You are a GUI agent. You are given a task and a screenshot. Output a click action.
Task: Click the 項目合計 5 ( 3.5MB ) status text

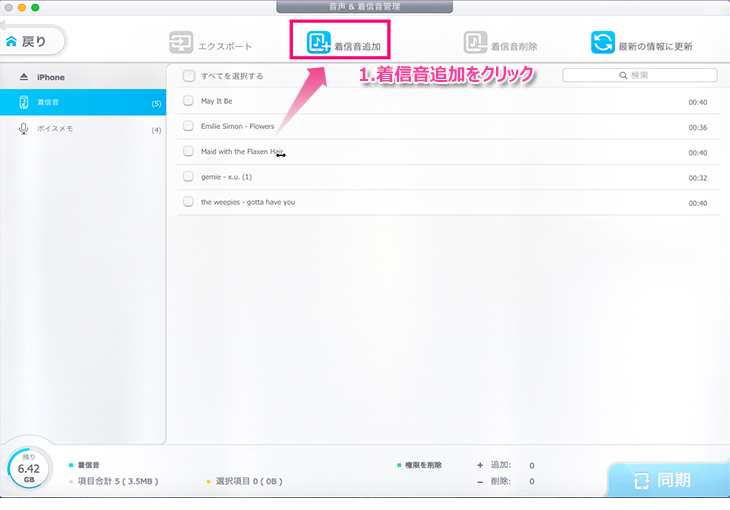point(118,481)
